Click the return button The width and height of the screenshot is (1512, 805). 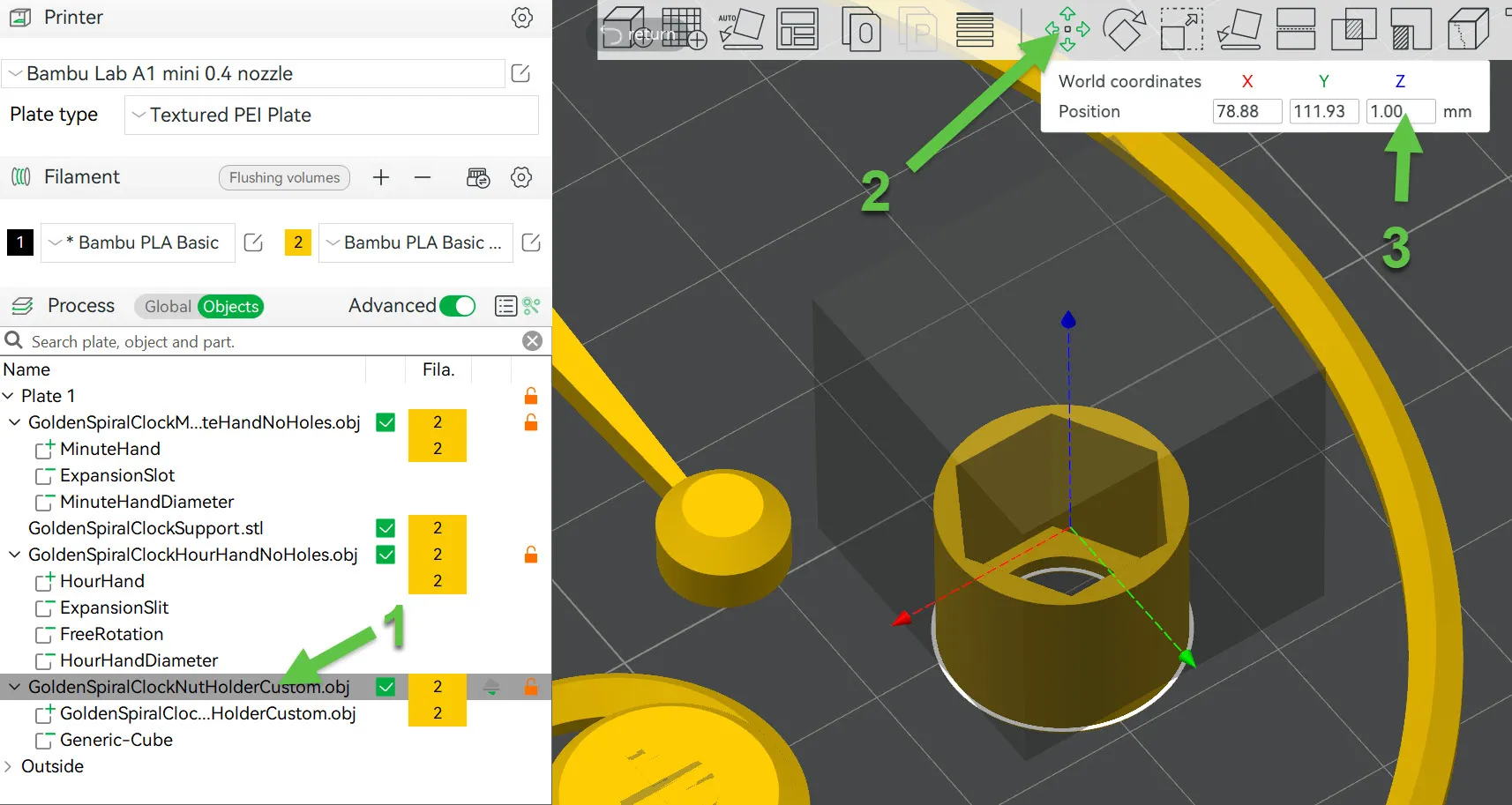[640, 35]
